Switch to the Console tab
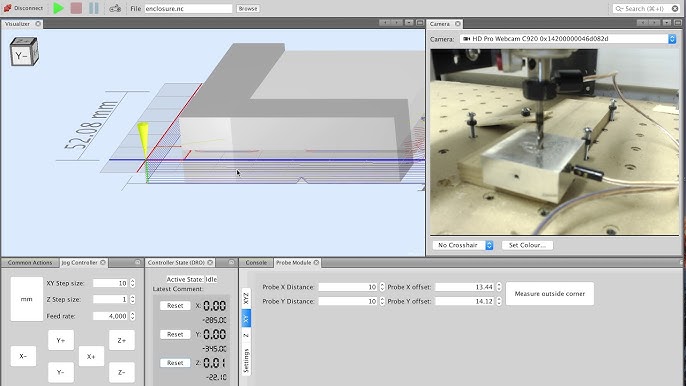The width and height of the screenshot is (686, 386). coord(256,263)
